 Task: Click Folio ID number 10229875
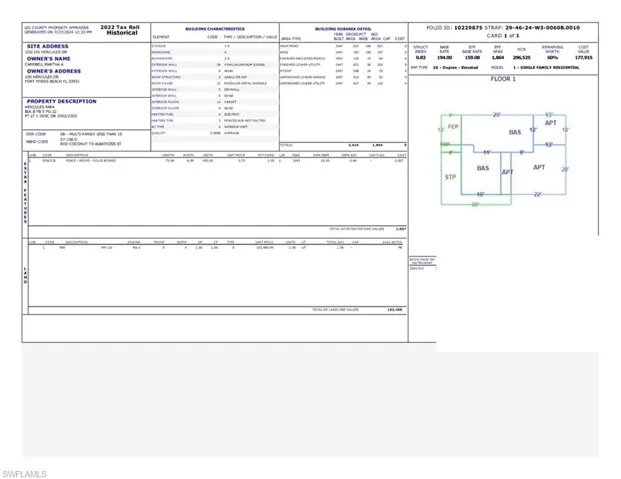click(468, 28)
